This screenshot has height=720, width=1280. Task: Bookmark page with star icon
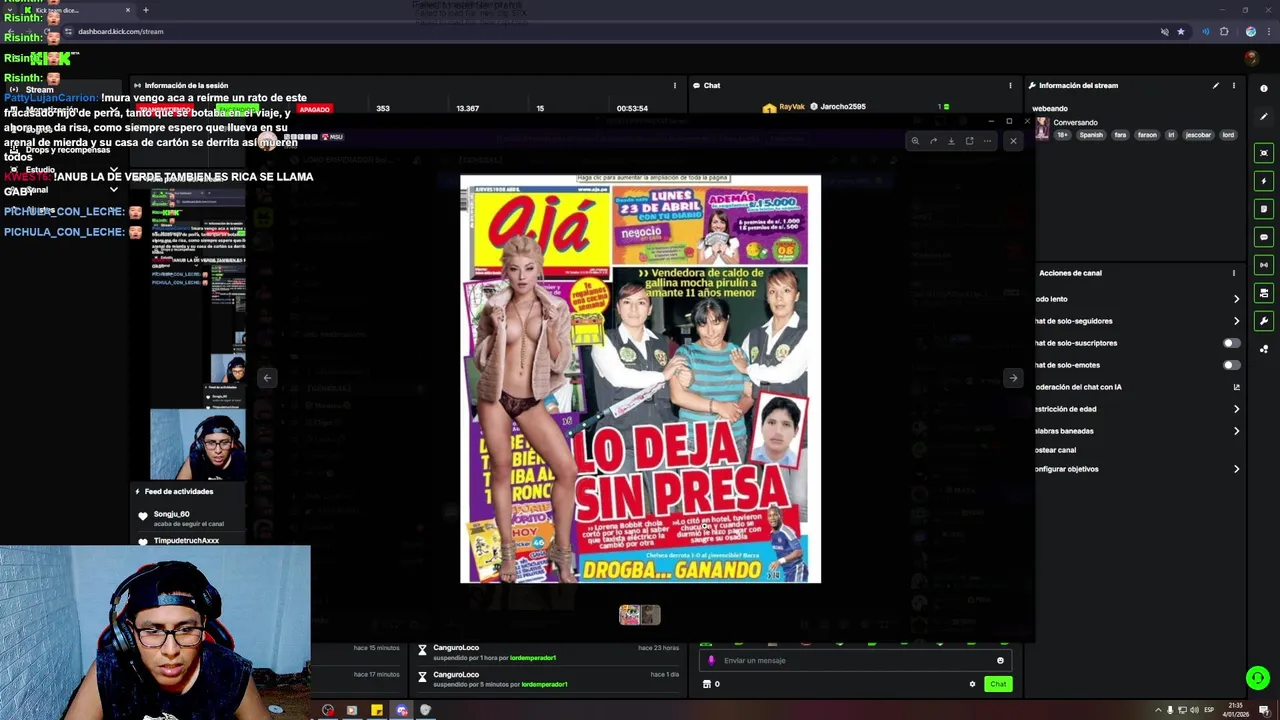[1181, 31]
